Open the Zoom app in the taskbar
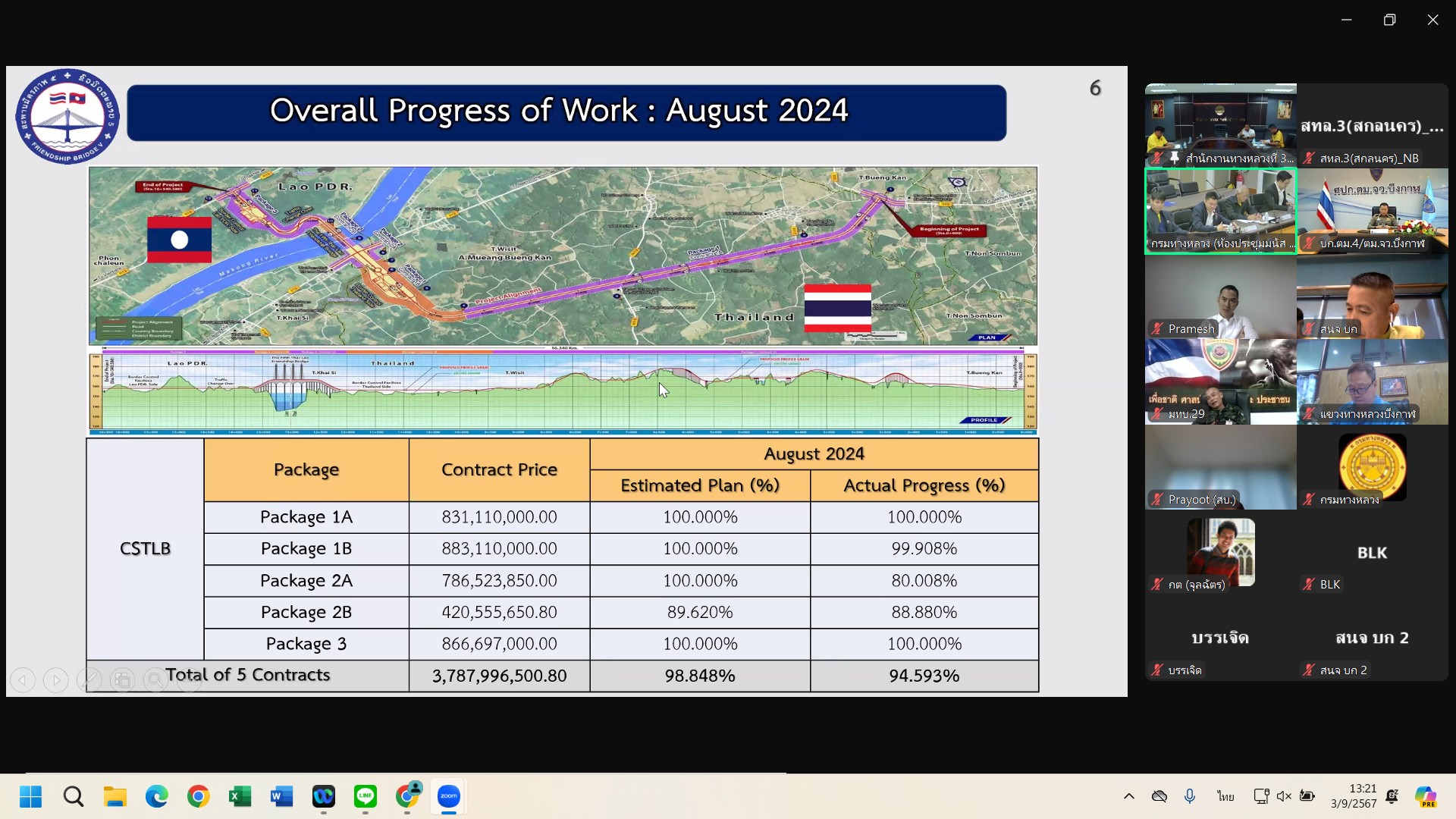 click(448, 796)
